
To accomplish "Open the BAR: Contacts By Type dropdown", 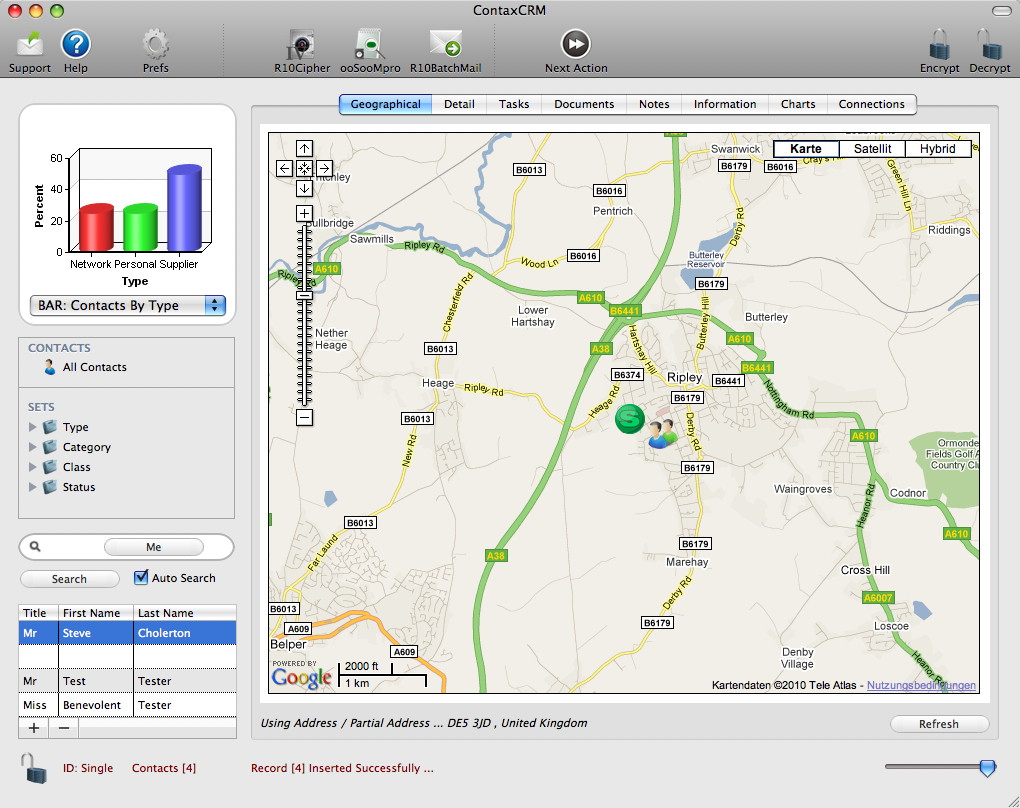I will click(128, 305).
